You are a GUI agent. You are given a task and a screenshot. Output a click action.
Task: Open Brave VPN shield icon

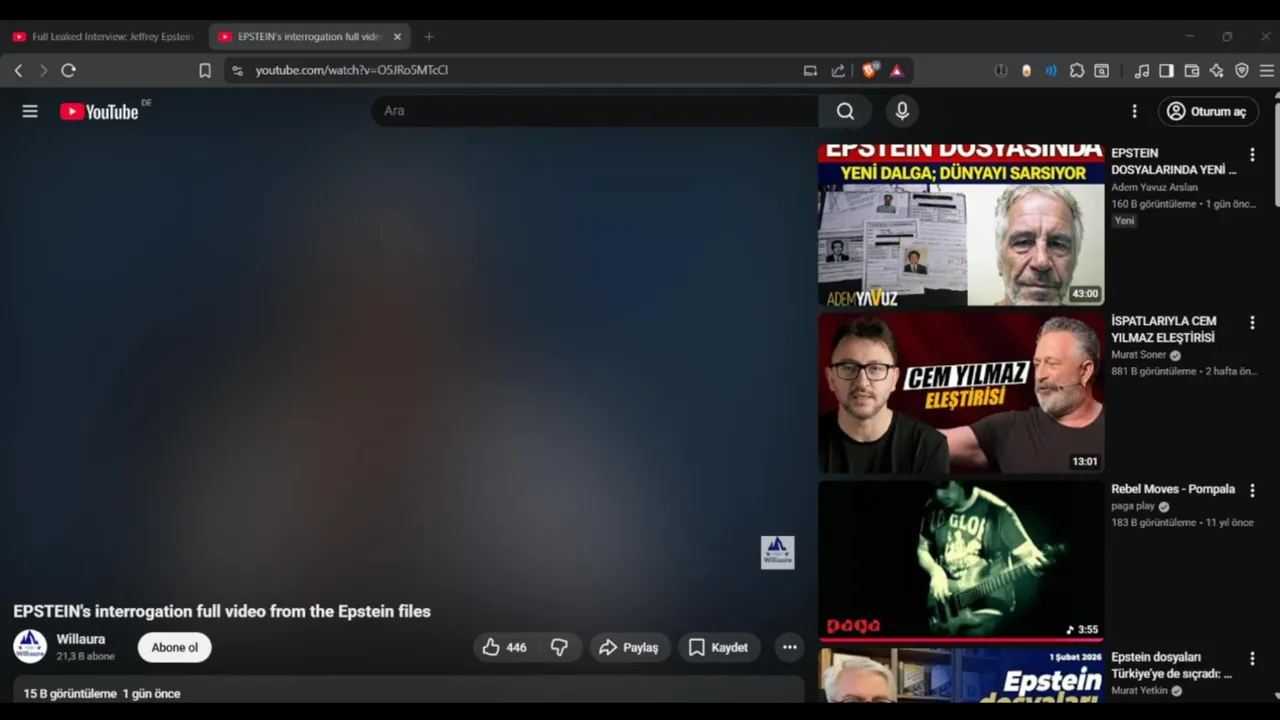(x=1242, y=70)
